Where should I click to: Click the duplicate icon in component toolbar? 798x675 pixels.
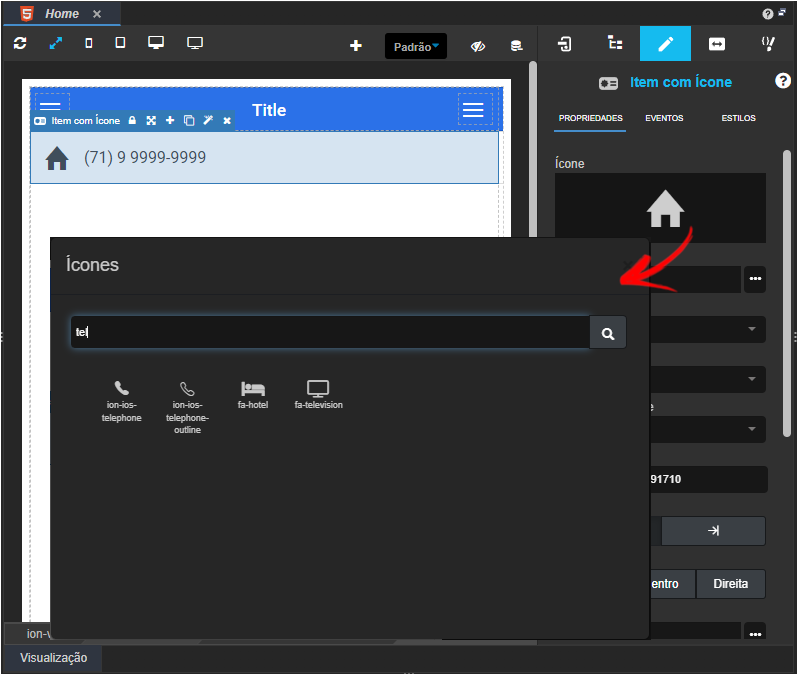coord(189,121)
